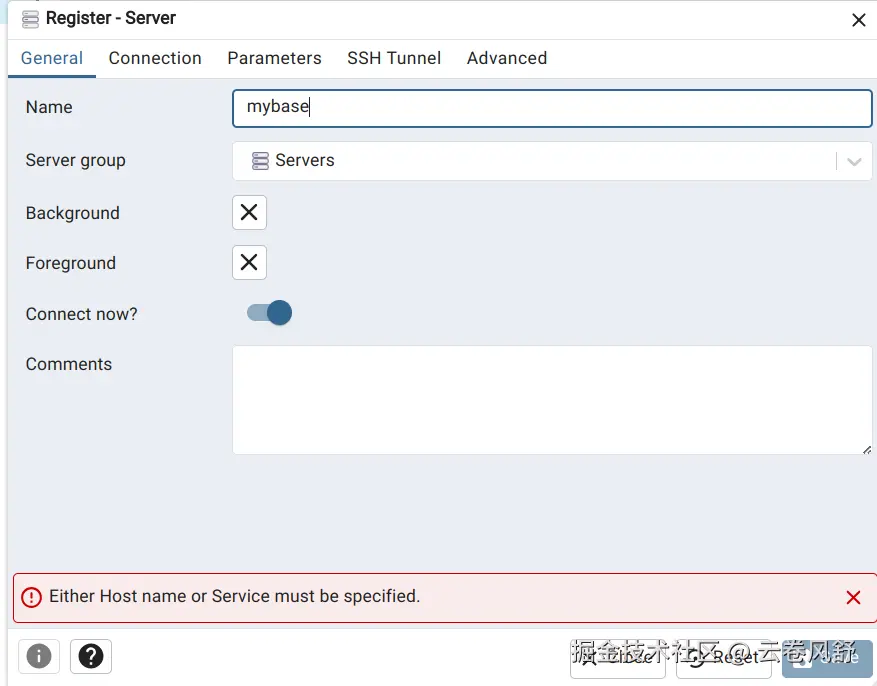Expand the Server group dropdown arrow

coord(854,162)
